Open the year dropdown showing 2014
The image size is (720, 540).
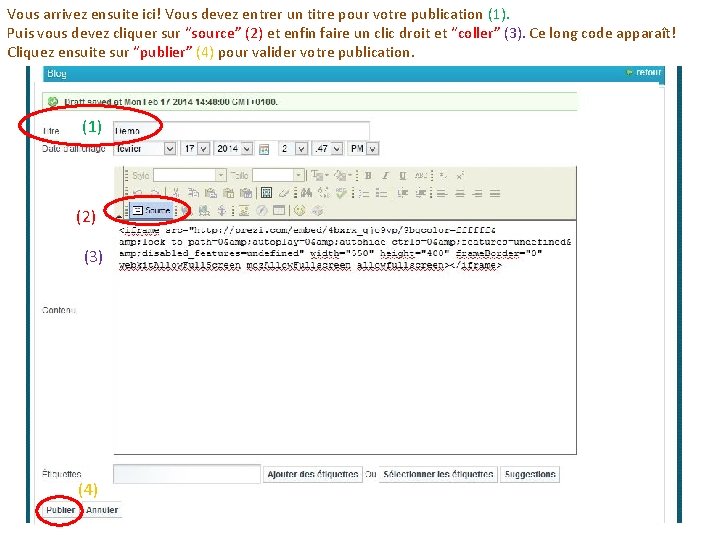coord(233,149)
